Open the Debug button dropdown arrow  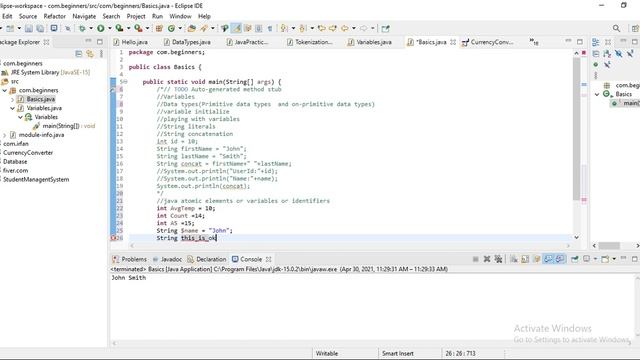click(x=91, y=29)
